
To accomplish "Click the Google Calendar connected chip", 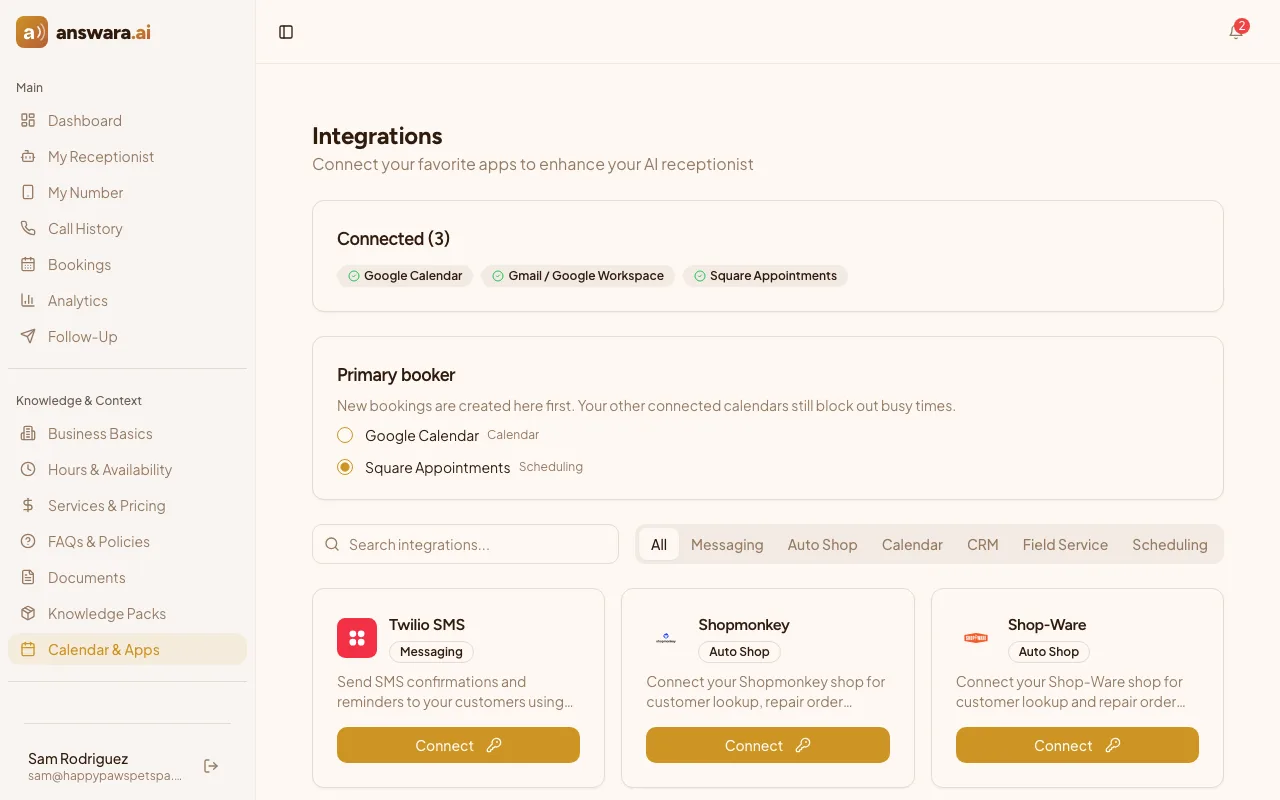I will tap(405, 276).
